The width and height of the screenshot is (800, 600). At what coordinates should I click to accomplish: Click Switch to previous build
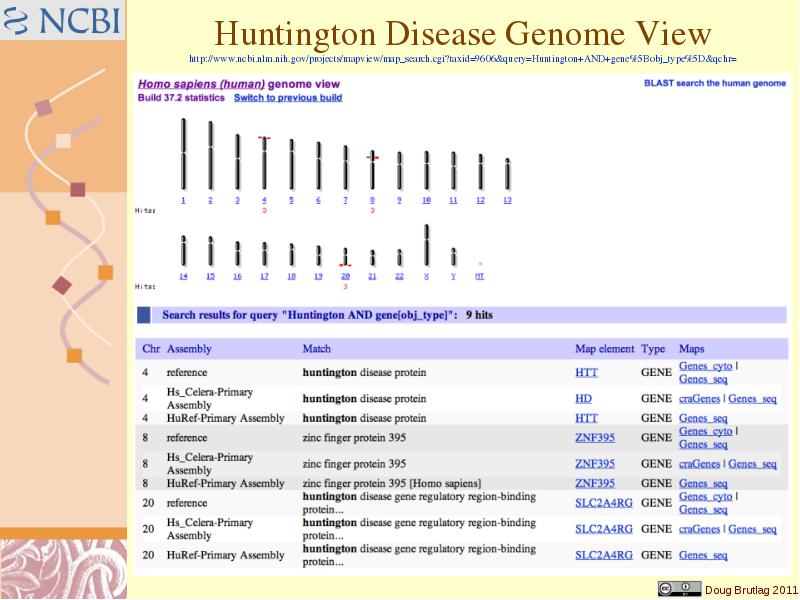288,97
